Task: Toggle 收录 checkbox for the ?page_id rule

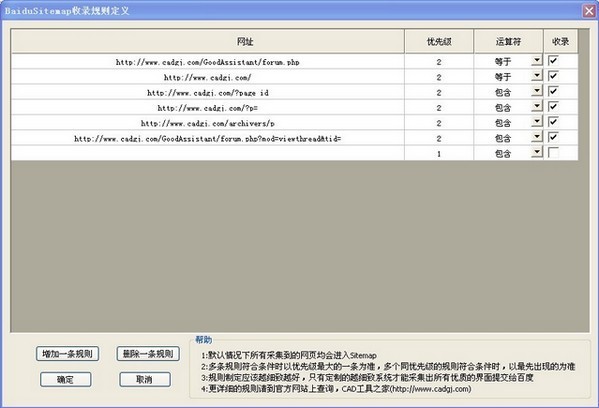Action: pyautogui.click(x=553, y=91)
